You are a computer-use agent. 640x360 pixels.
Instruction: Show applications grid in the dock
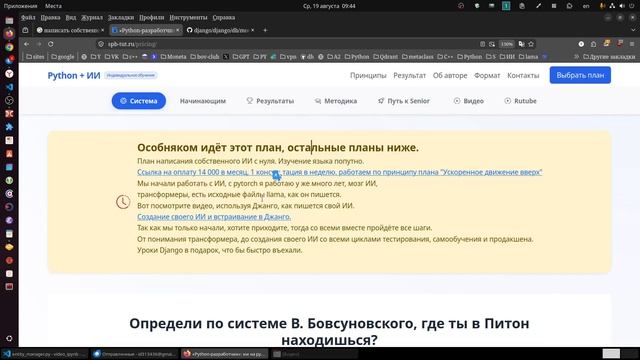(x=9, y=338)
